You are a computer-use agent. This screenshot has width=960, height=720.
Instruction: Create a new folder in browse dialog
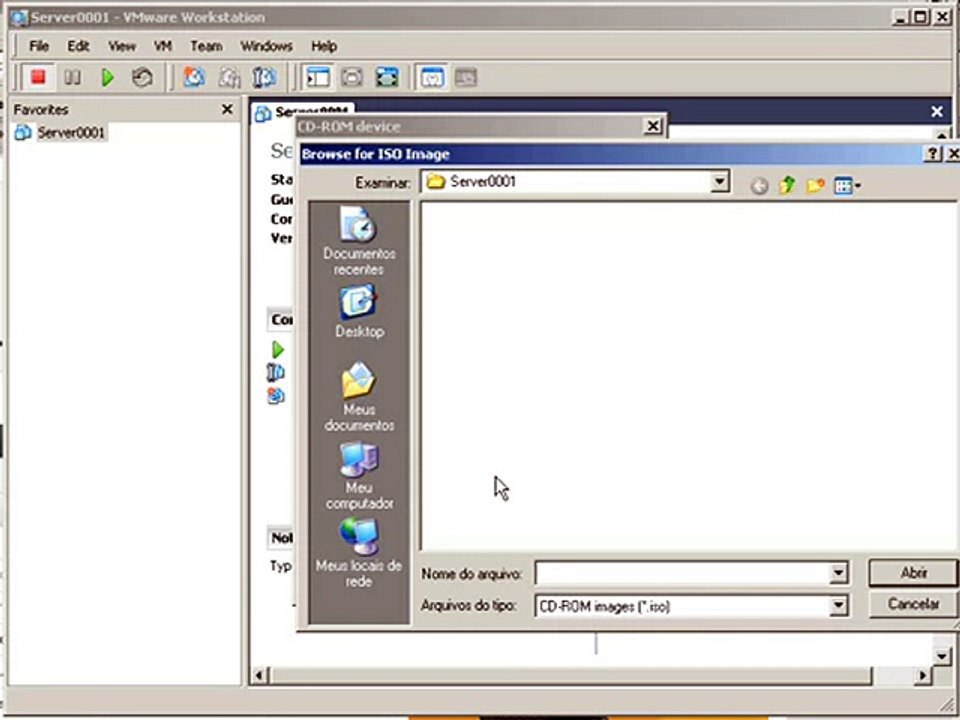tap(815, 185)
